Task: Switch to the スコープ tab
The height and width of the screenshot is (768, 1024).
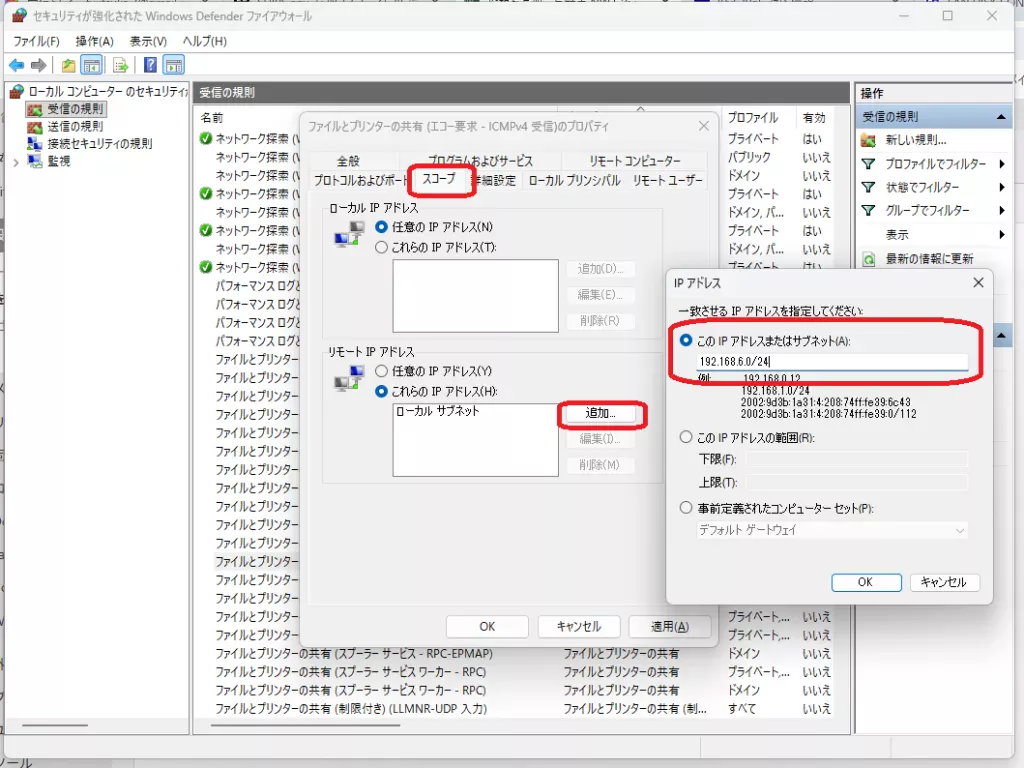Action: tap(441, 180)
